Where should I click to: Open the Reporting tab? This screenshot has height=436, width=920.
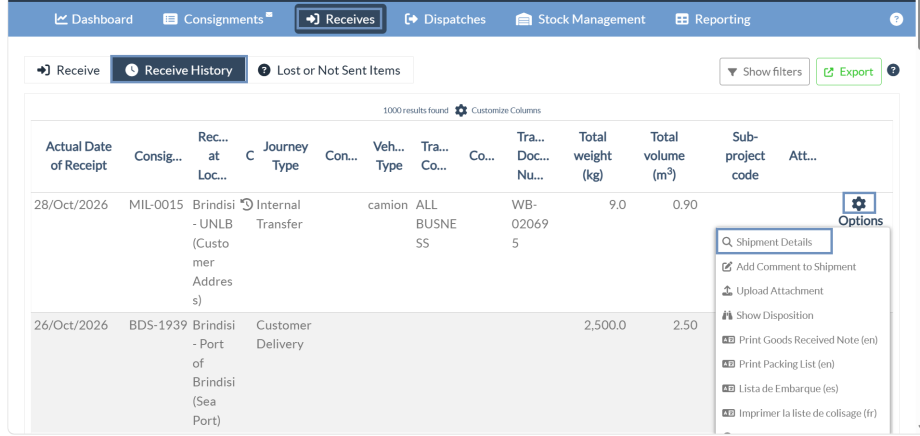click(713, 19)
